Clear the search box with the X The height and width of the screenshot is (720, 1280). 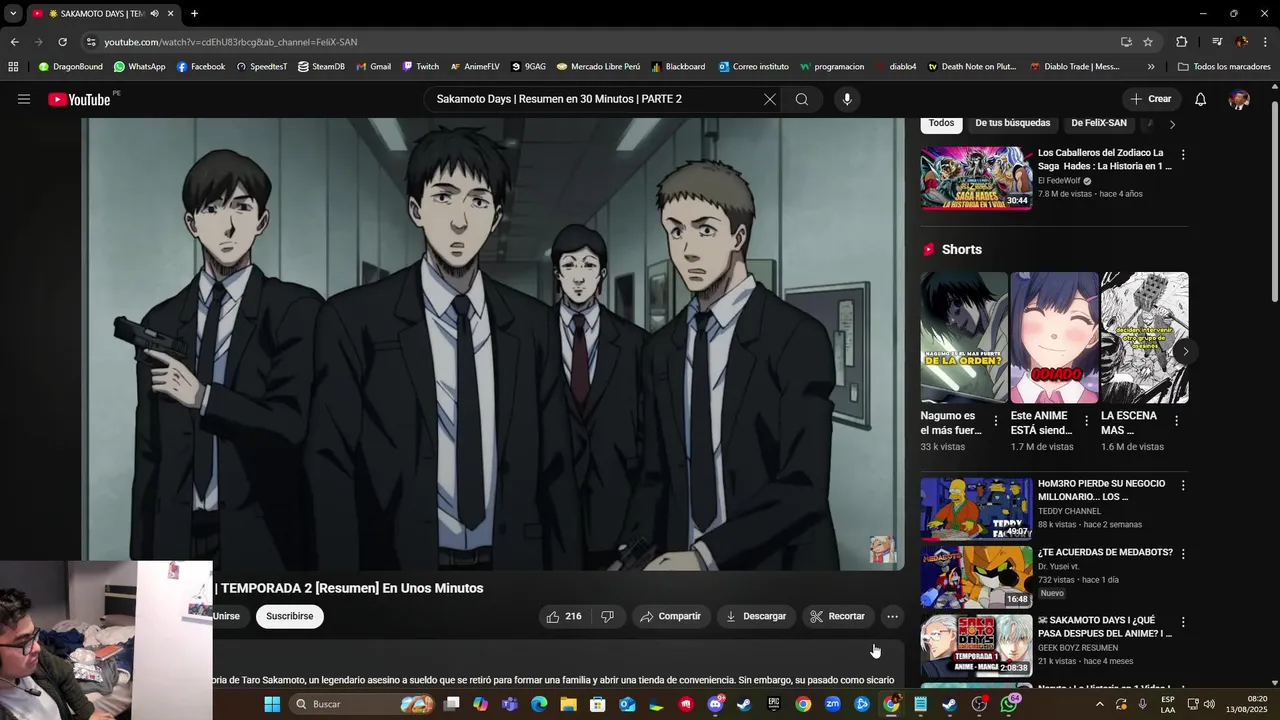coord(769,99)
